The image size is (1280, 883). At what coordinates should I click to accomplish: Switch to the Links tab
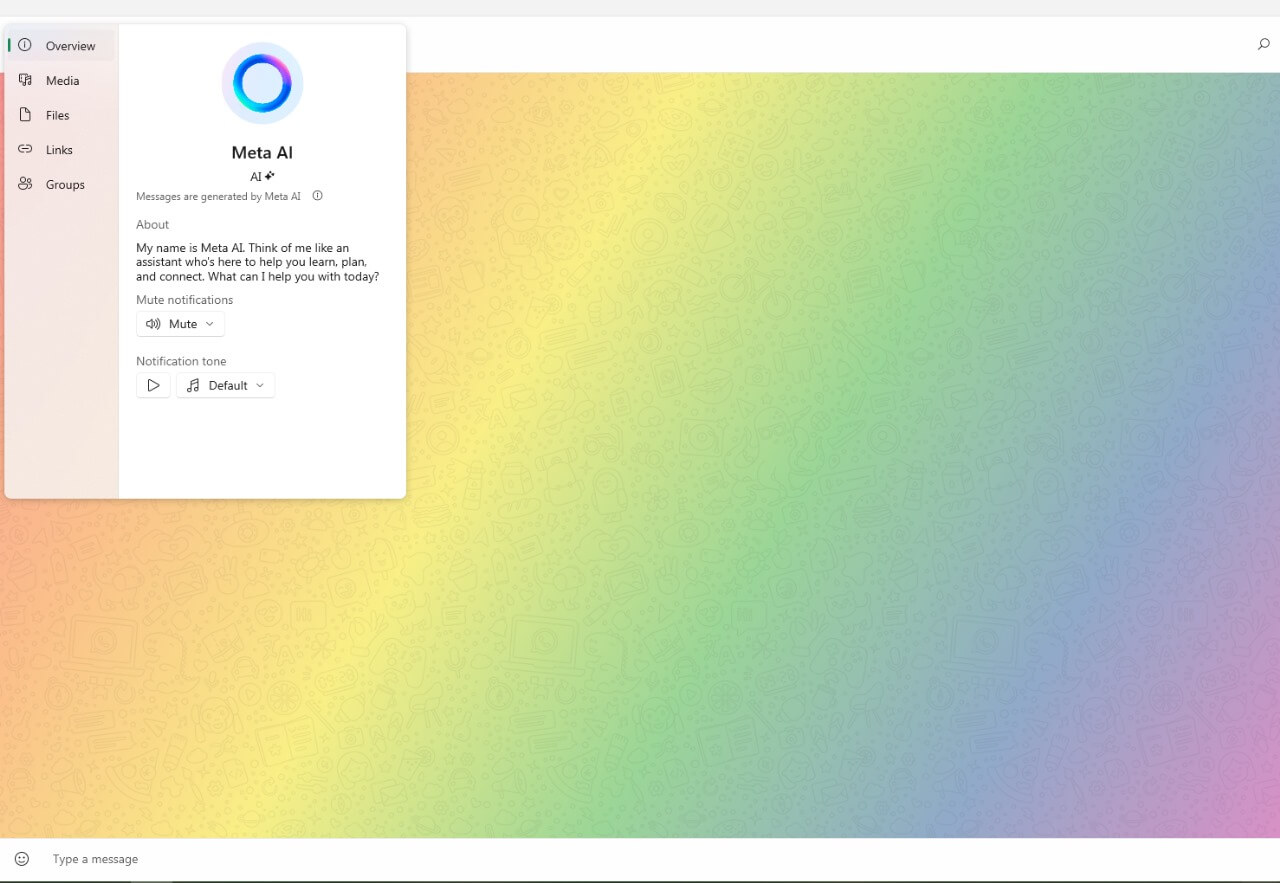[60, 150]
